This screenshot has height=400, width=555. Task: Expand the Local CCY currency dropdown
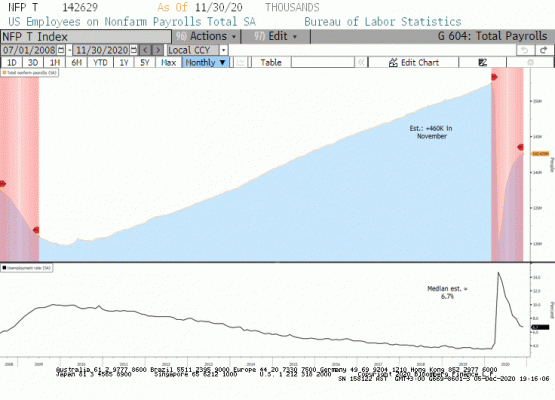point(223,50)
